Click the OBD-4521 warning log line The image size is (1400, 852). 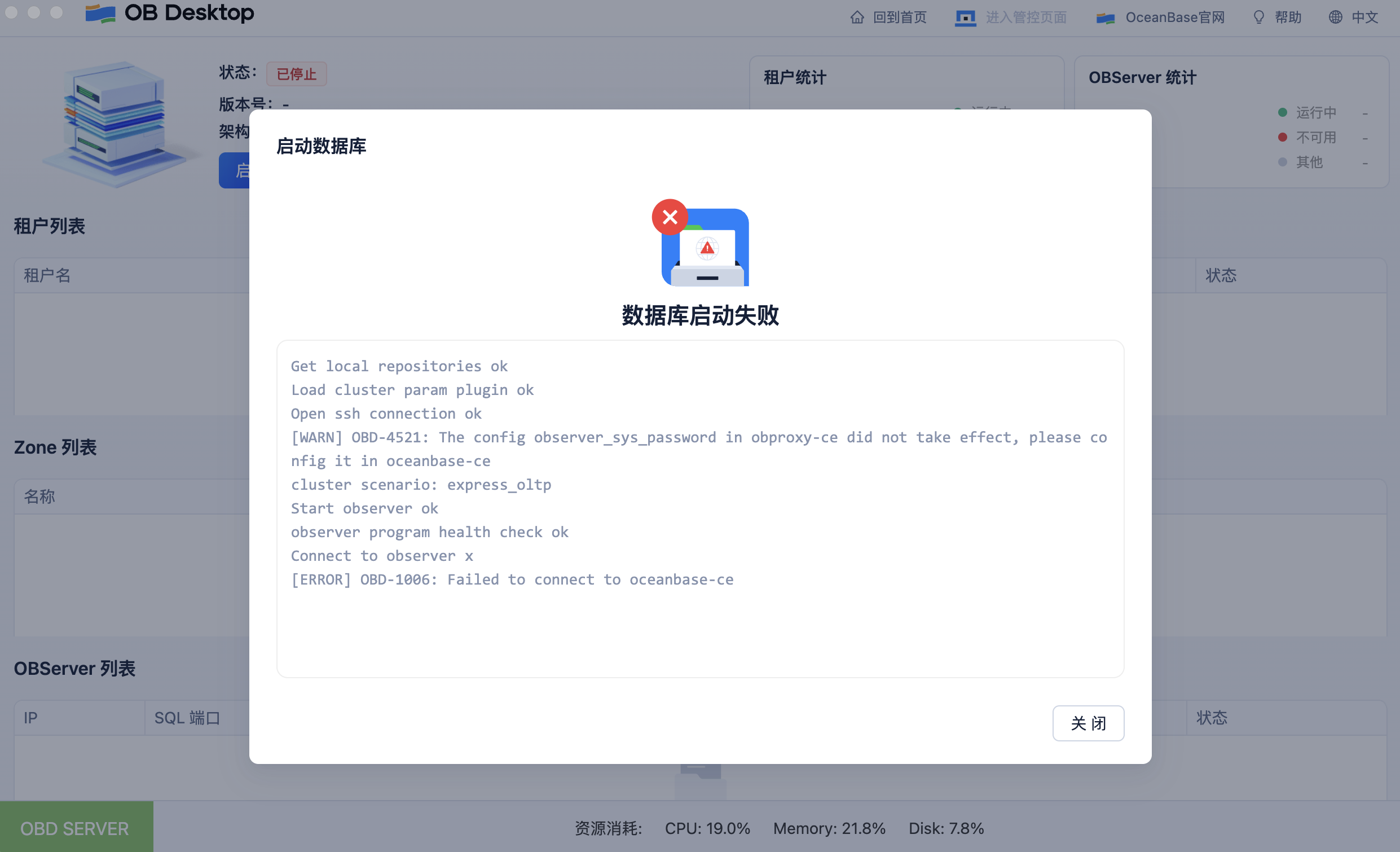coord(699,449)
